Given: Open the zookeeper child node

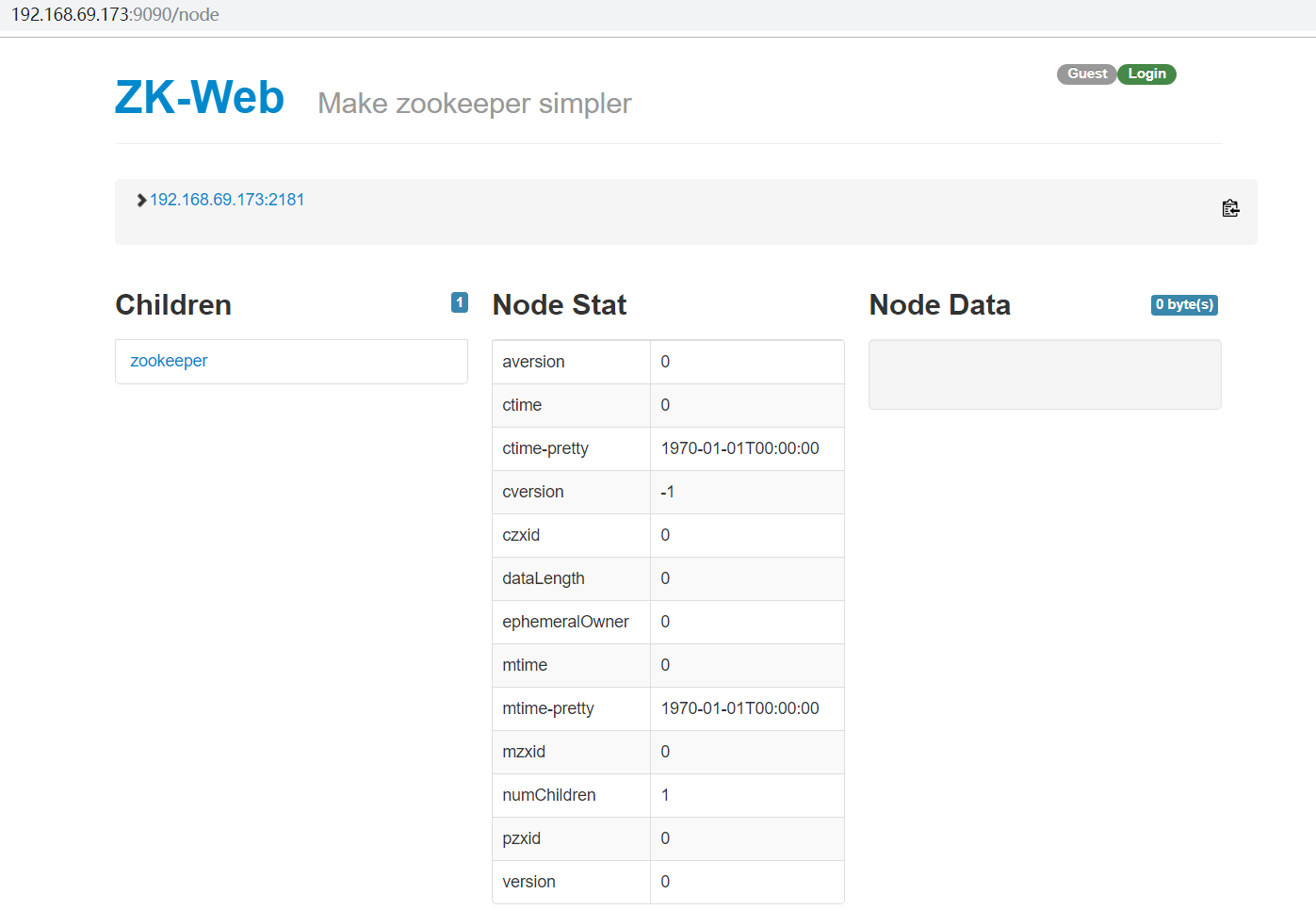Looking at the screenshot, I should click(x=169, y=361).
